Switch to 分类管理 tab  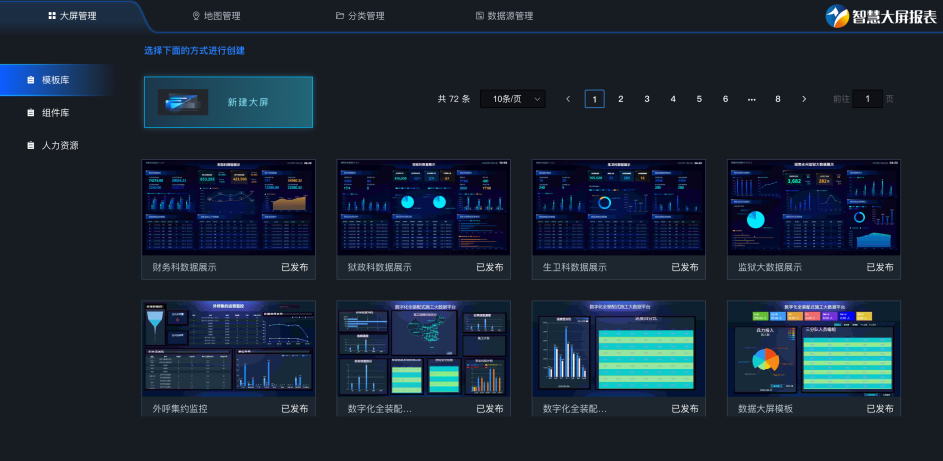point(360,16)
